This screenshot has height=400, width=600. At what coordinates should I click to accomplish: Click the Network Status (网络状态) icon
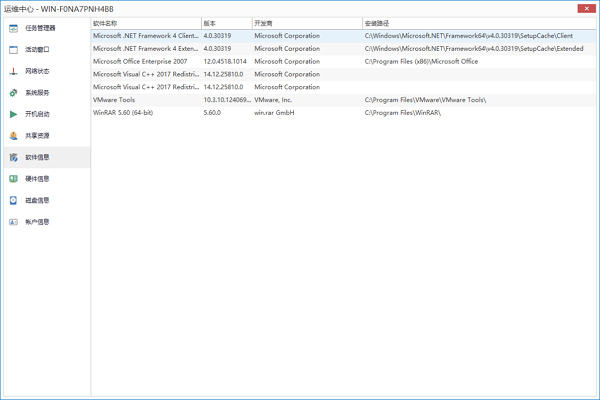(13, 71)
